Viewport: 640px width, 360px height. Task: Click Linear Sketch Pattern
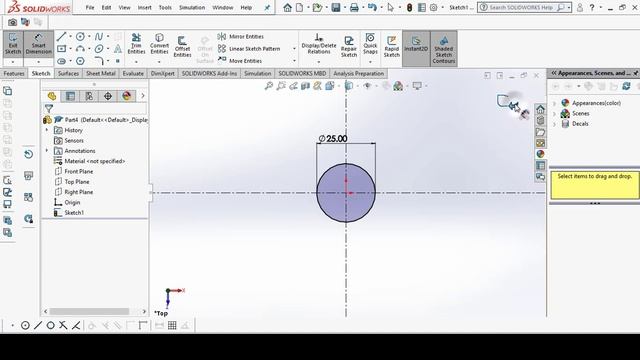[249, 49]
